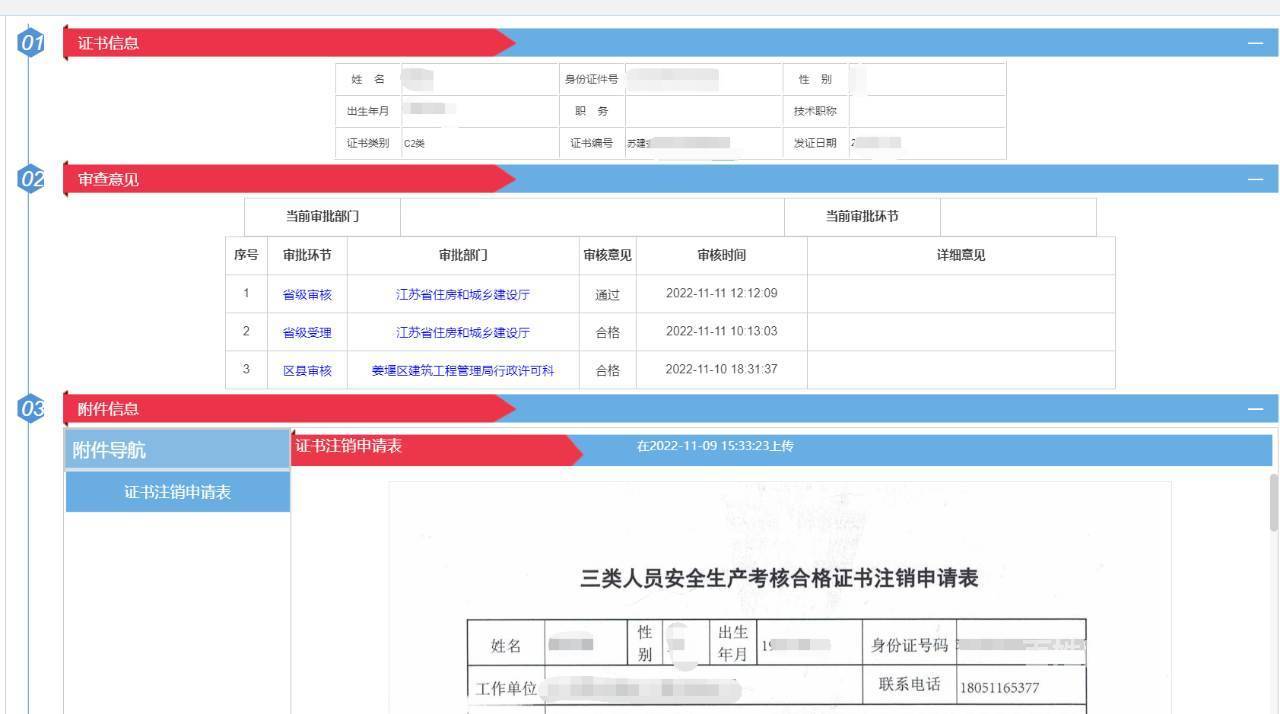Click the 审批部门 column header
1280x714 pixels.
coord(463,256)
